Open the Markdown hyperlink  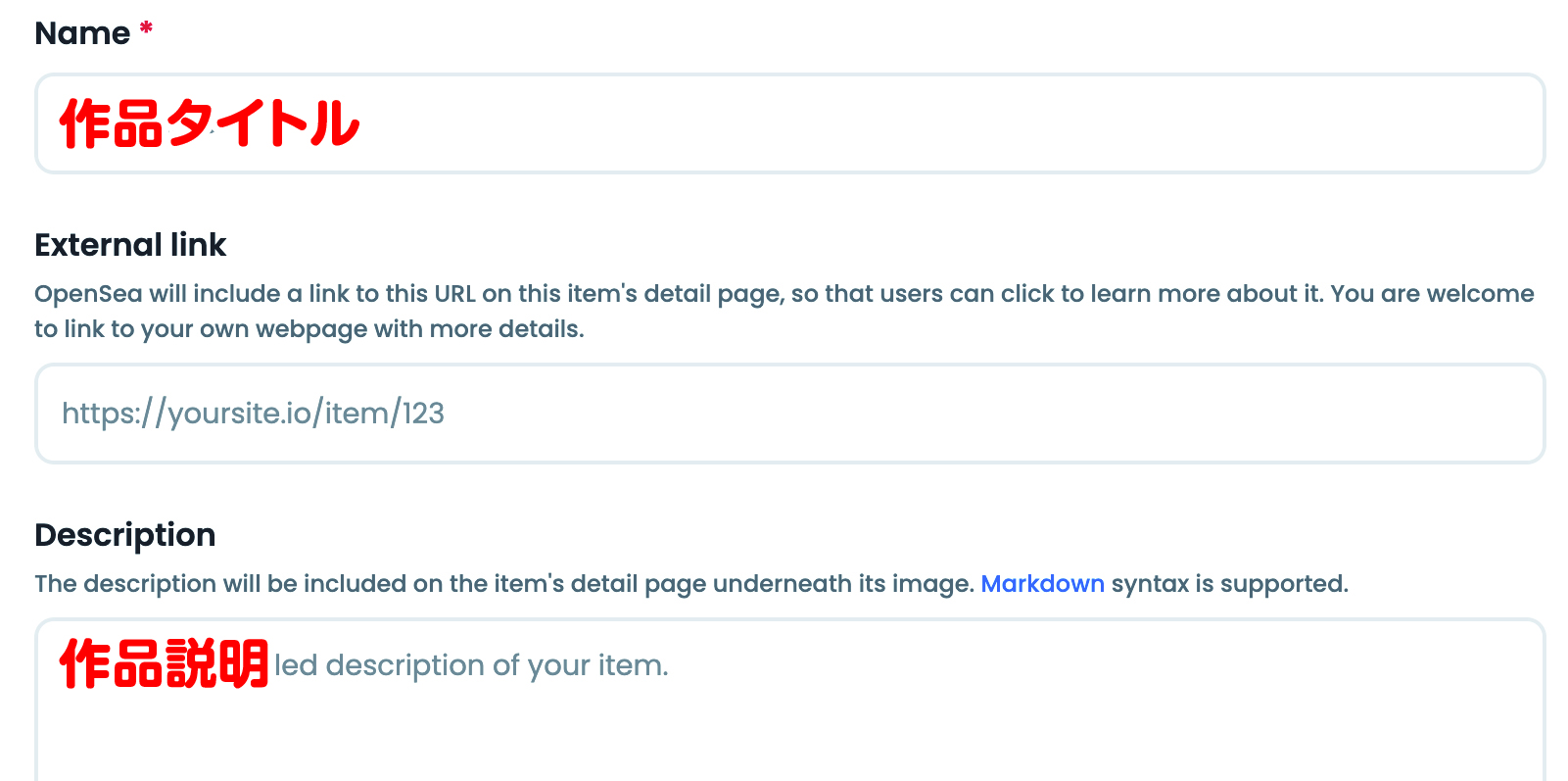click(1042, 584)
